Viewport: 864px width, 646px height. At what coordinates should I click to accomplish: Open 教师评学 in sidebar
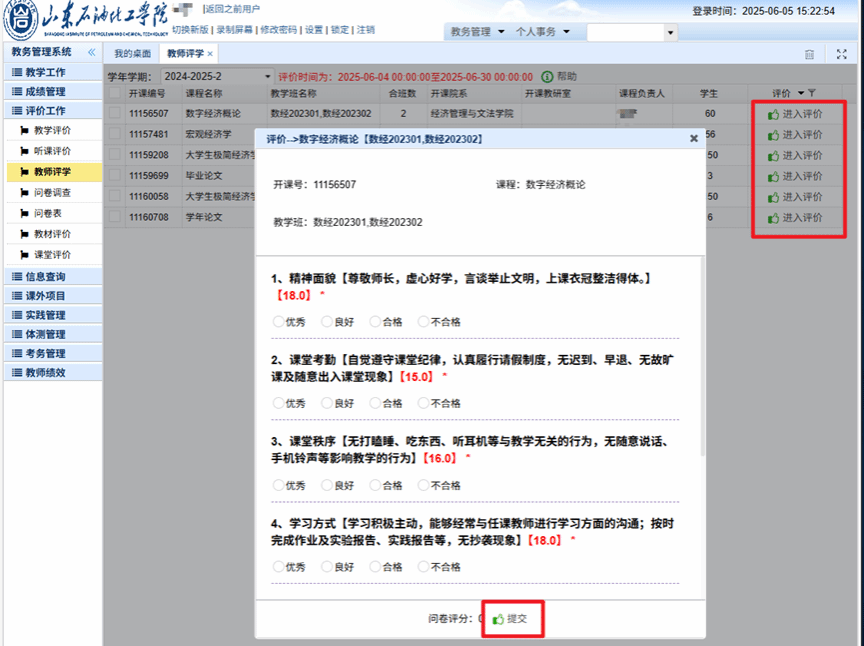(x=55, y=172)
